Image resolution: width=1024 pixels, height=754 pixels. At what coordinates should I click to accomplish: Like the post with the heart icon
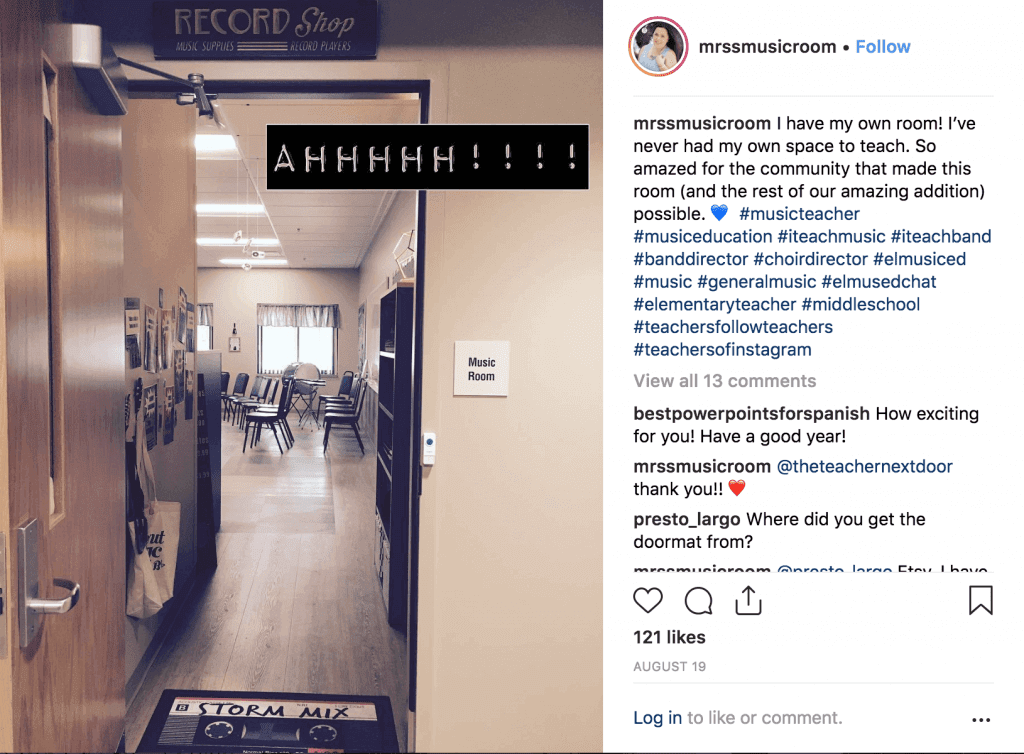648,601
